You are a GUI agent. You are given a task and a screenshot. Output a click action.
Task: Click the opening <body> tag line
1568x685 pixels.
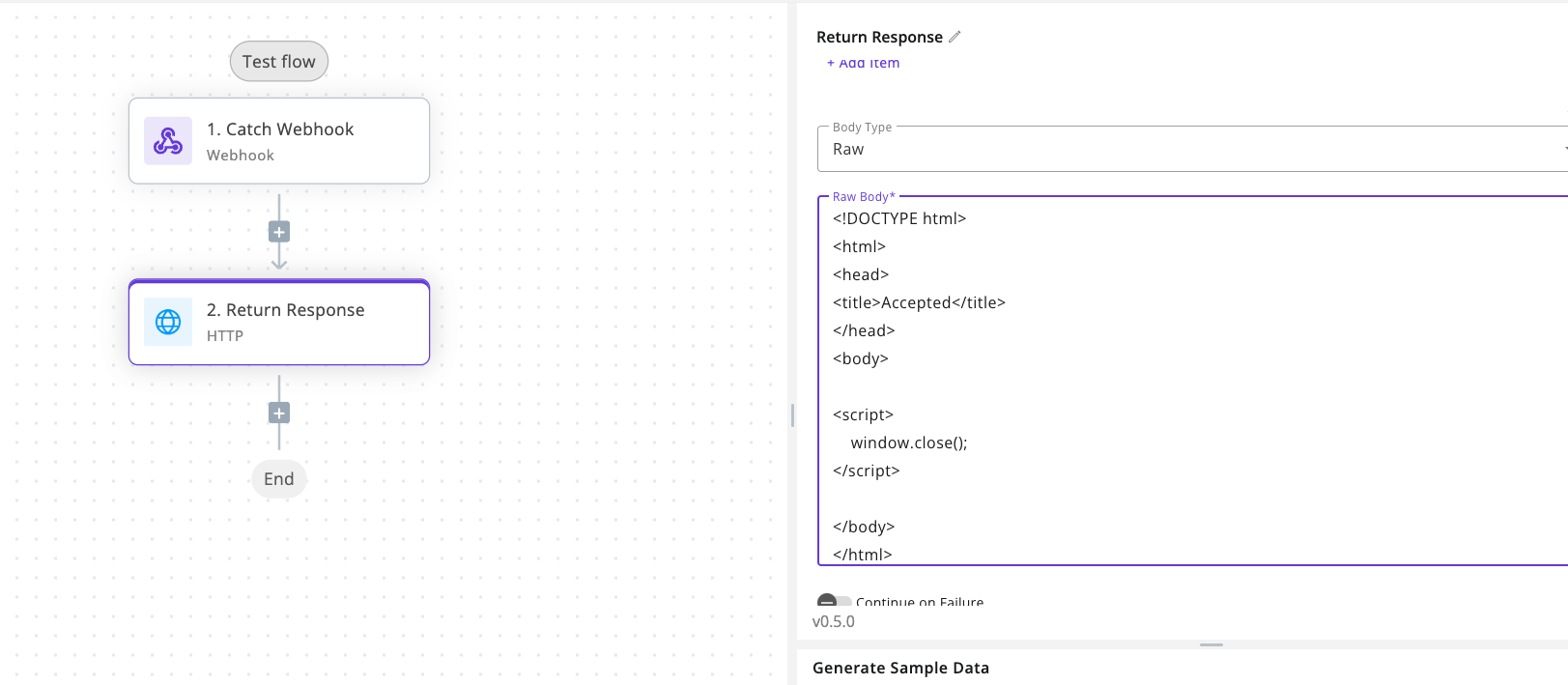860,358
